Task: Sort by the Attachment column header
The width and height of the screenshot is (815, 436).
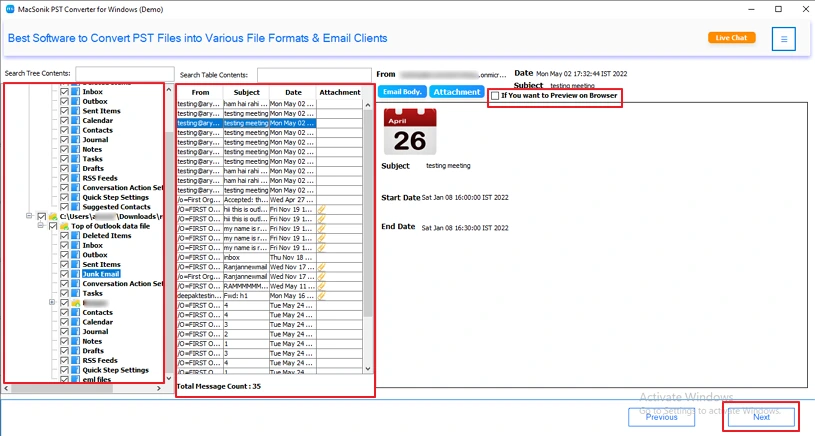Action: [340, 93]
